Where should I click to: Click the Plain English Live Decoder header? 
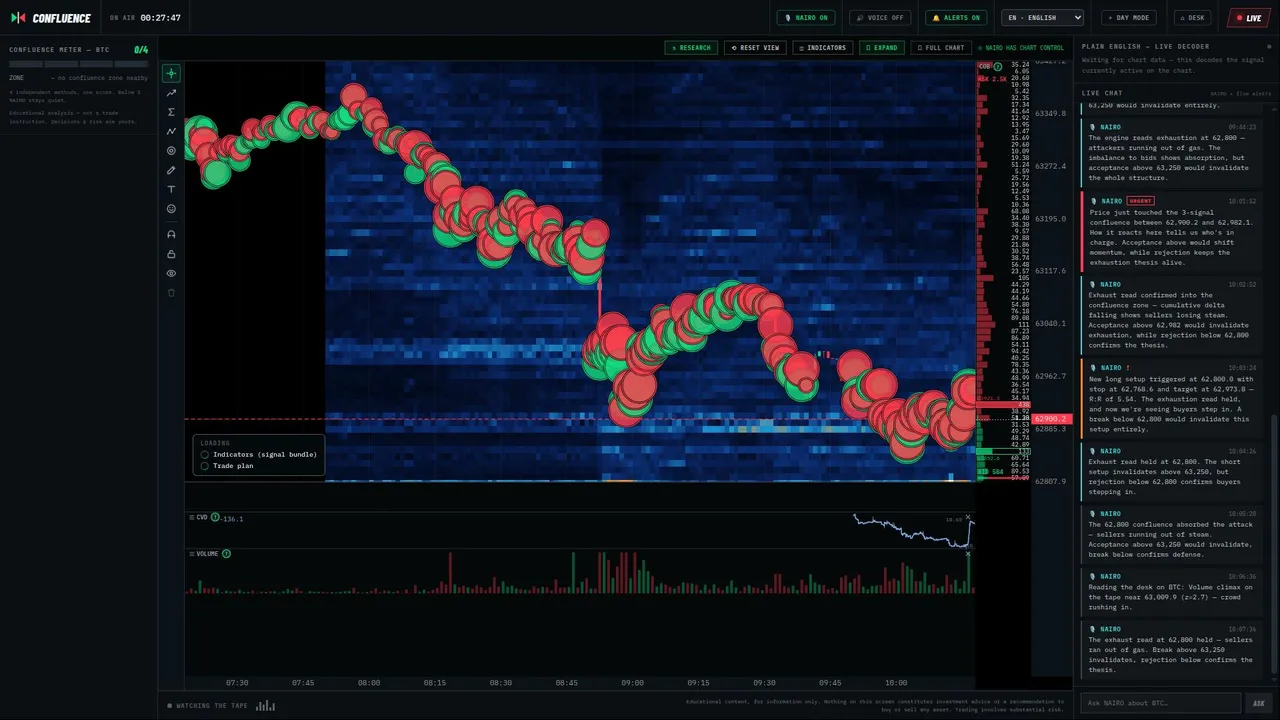[x=1145, y=47]
